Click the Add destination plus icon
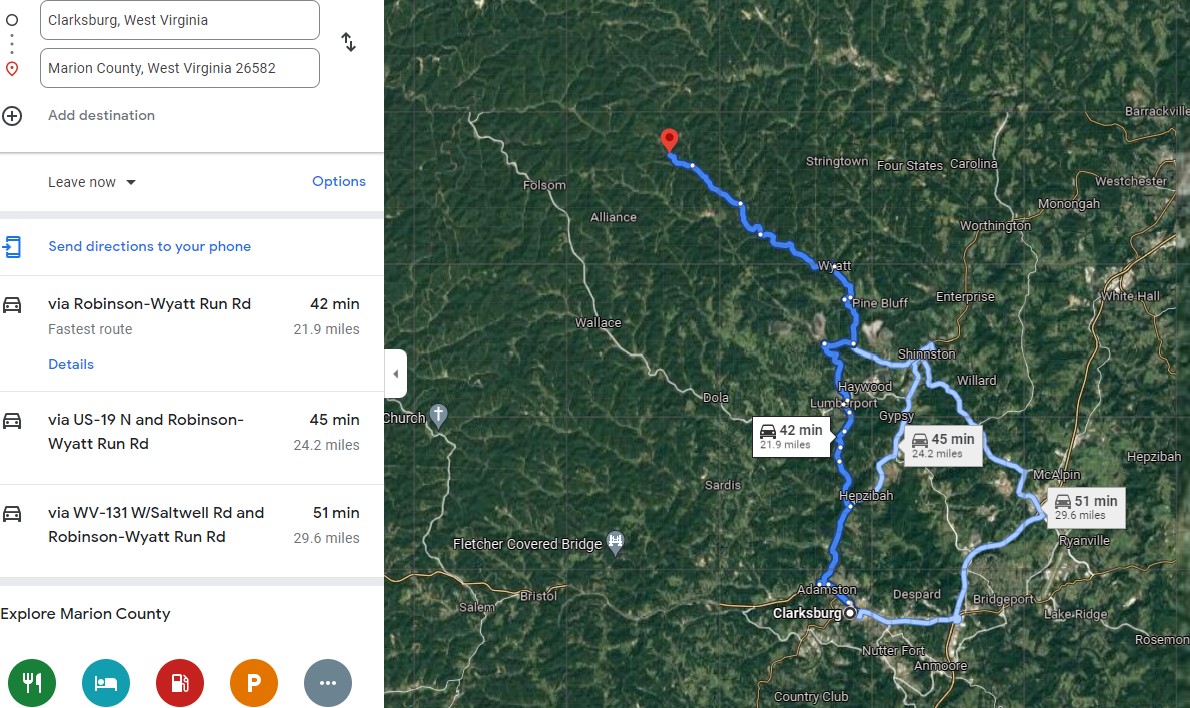 12,116
